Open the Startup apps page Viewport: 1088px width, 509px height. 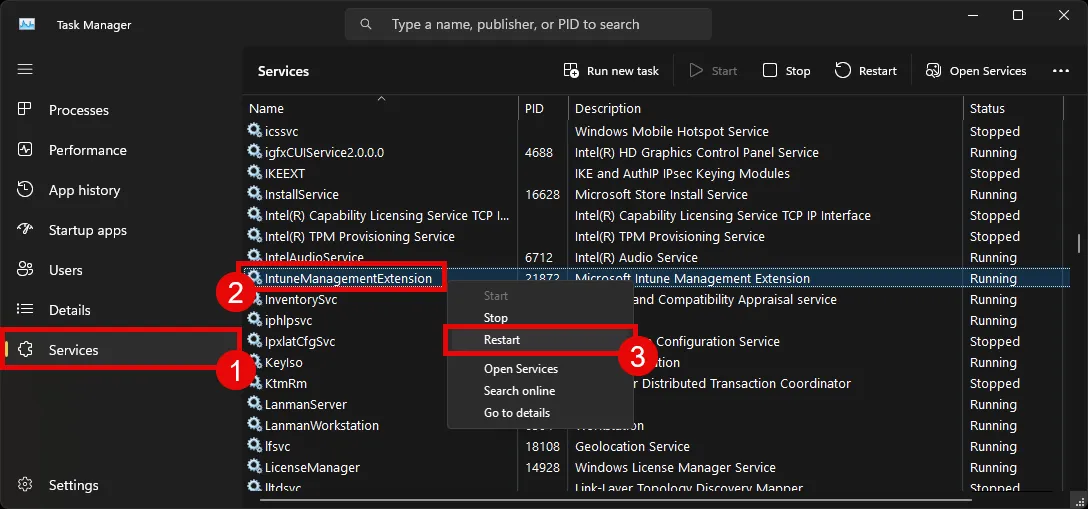87,230
